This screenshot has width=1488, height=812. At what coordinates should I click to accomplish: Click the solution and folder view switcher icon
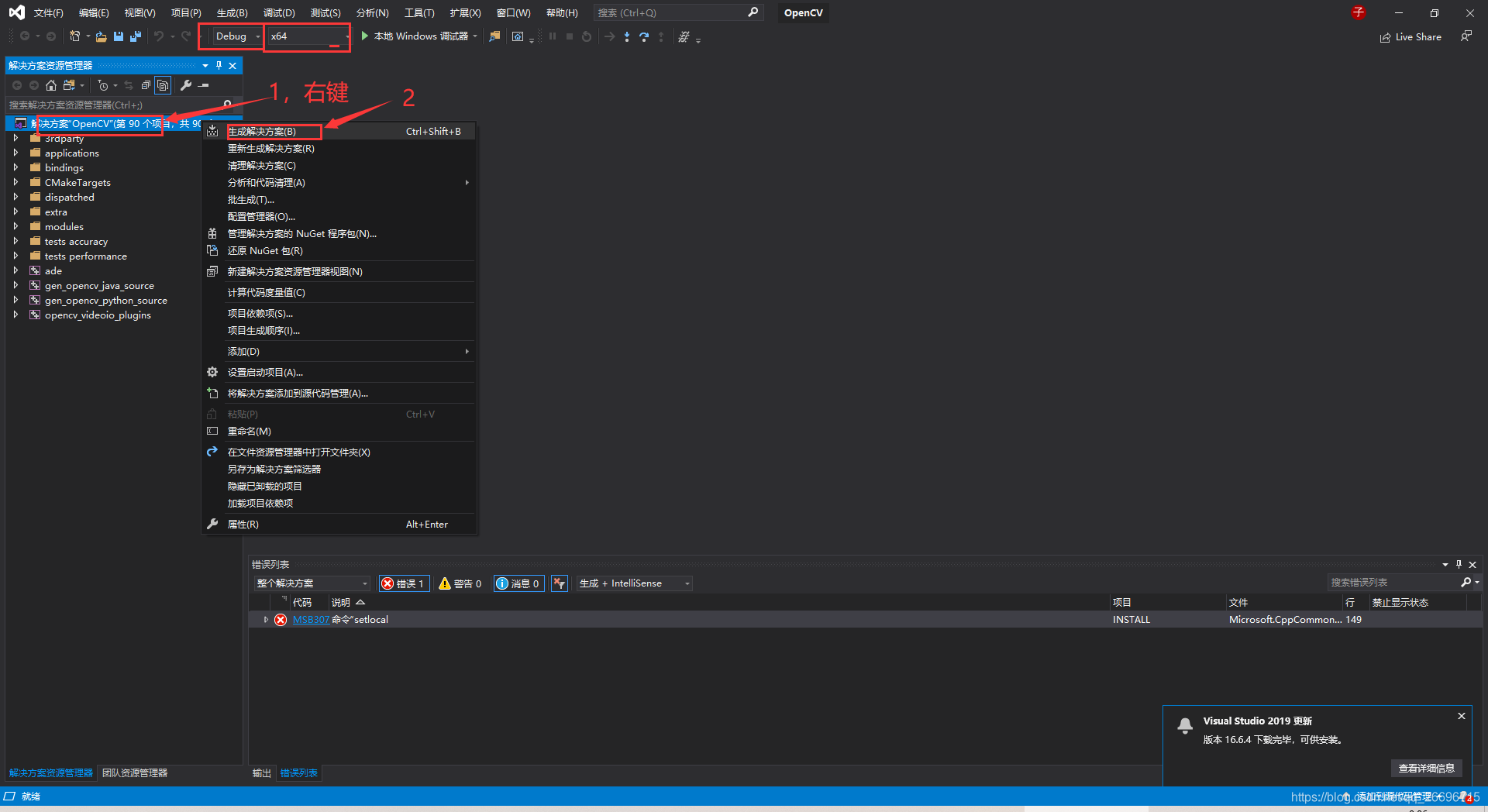69,85
